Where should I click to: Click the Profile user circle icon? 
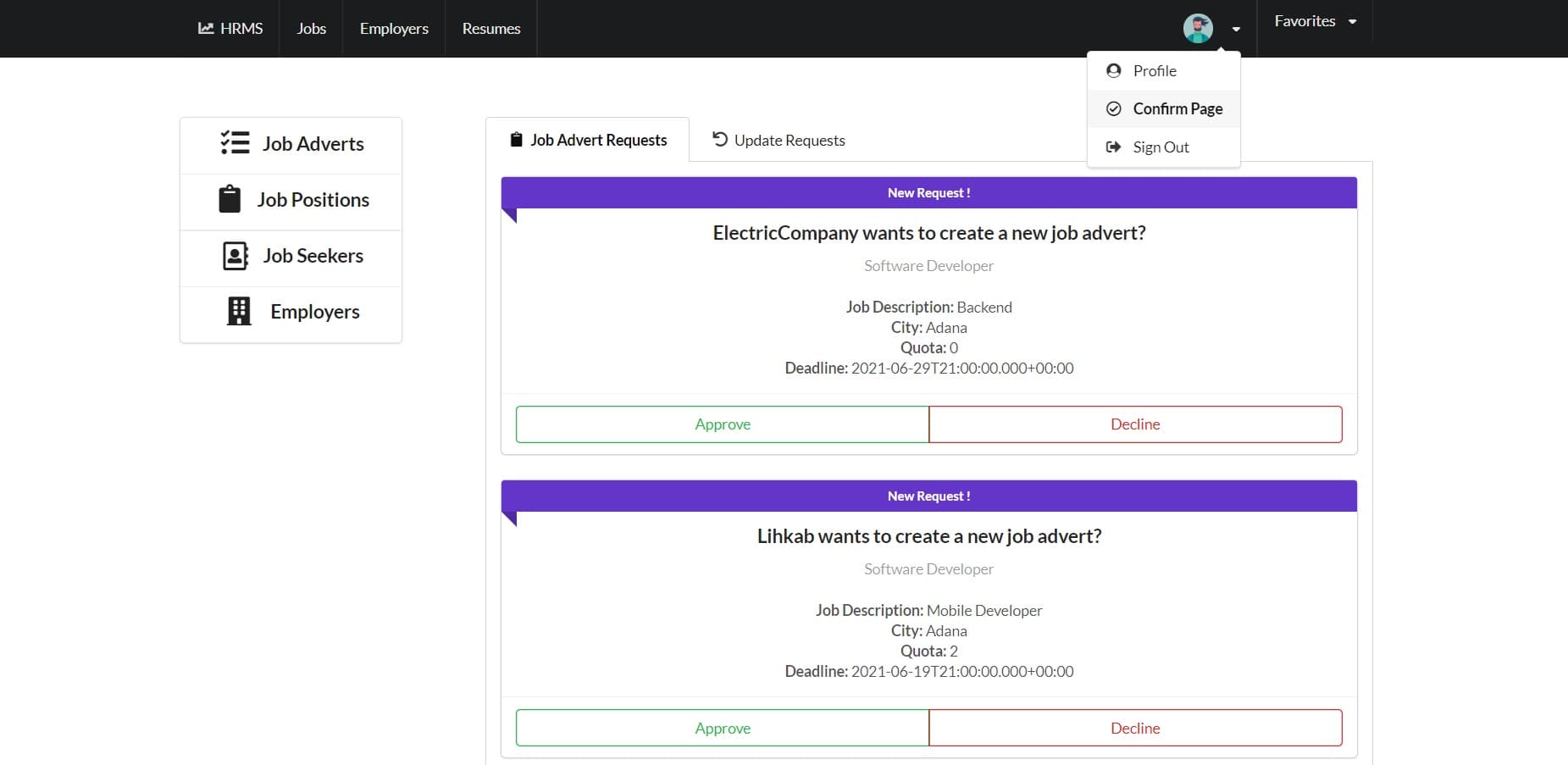point(1113,70)
